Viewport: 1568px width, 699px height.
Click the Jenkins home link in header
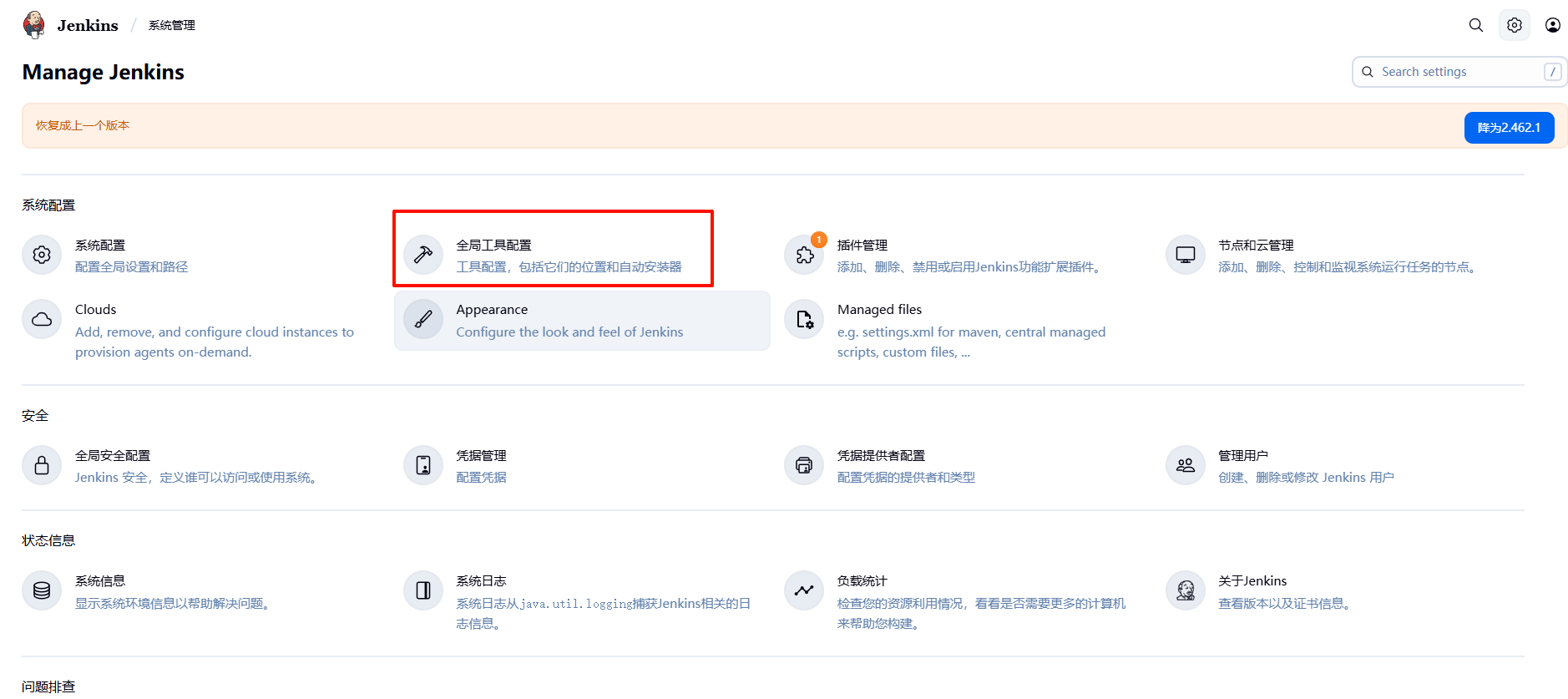pyautogui.click(x=88, y=25)
